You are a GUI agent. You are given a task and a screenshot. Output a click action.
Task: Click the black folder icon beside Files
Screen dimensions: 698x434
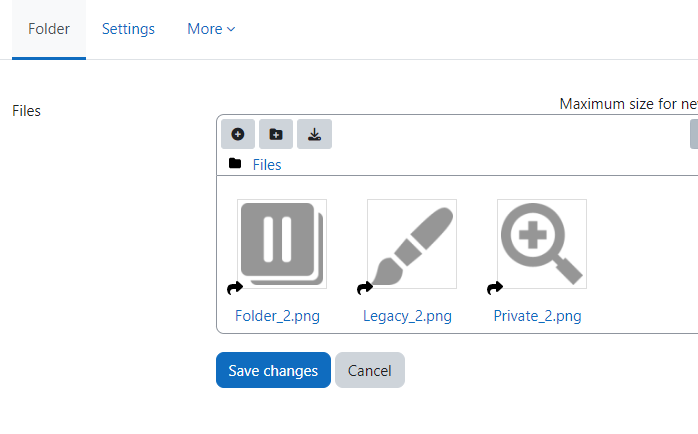point(235,163)
